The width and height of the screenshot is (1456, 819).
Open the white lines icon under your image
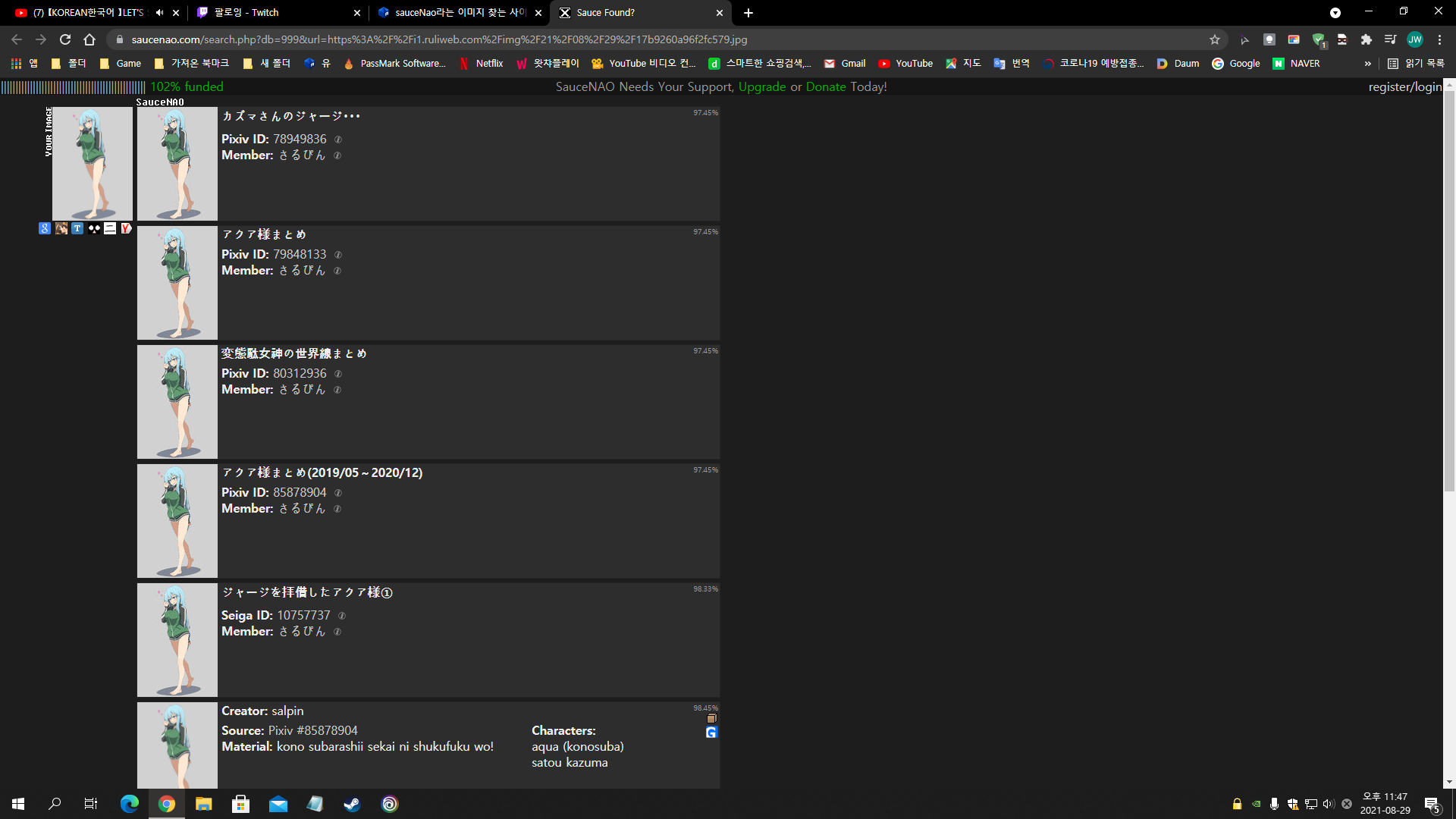pos(110,228)
